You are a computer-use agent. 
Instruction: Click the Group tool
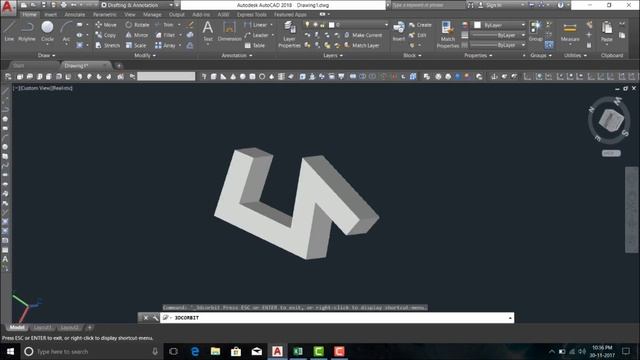[x=536, y=31]
